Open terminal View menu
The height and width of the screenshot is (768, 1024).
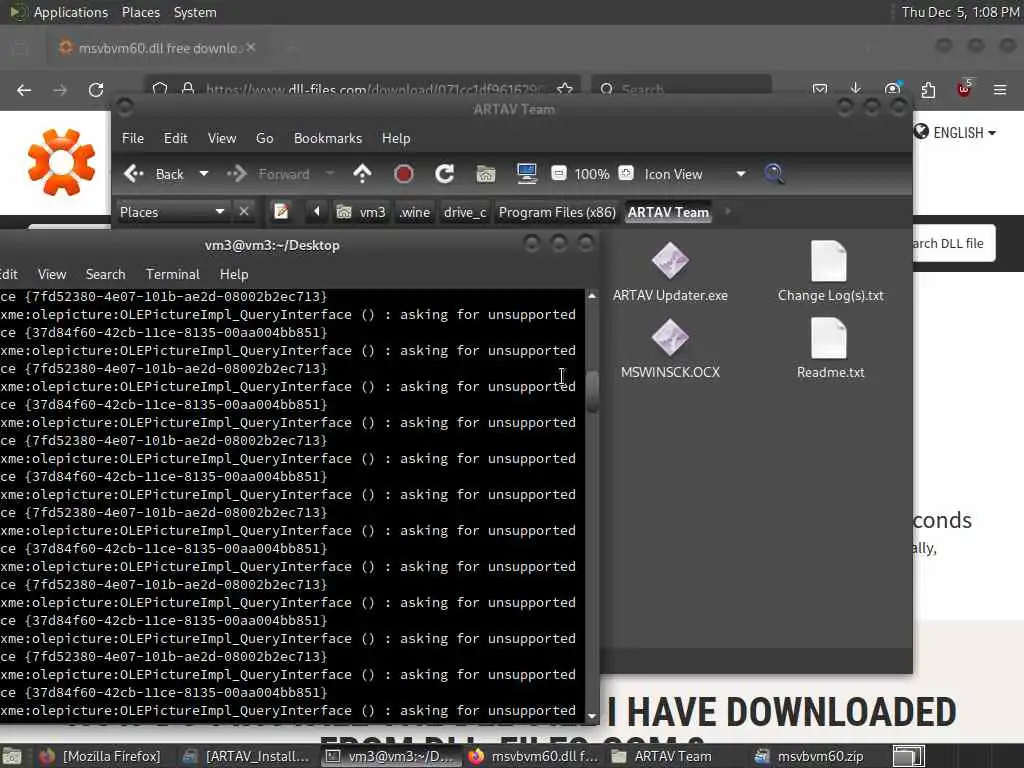pyautogui.click(x=52, y=274)
